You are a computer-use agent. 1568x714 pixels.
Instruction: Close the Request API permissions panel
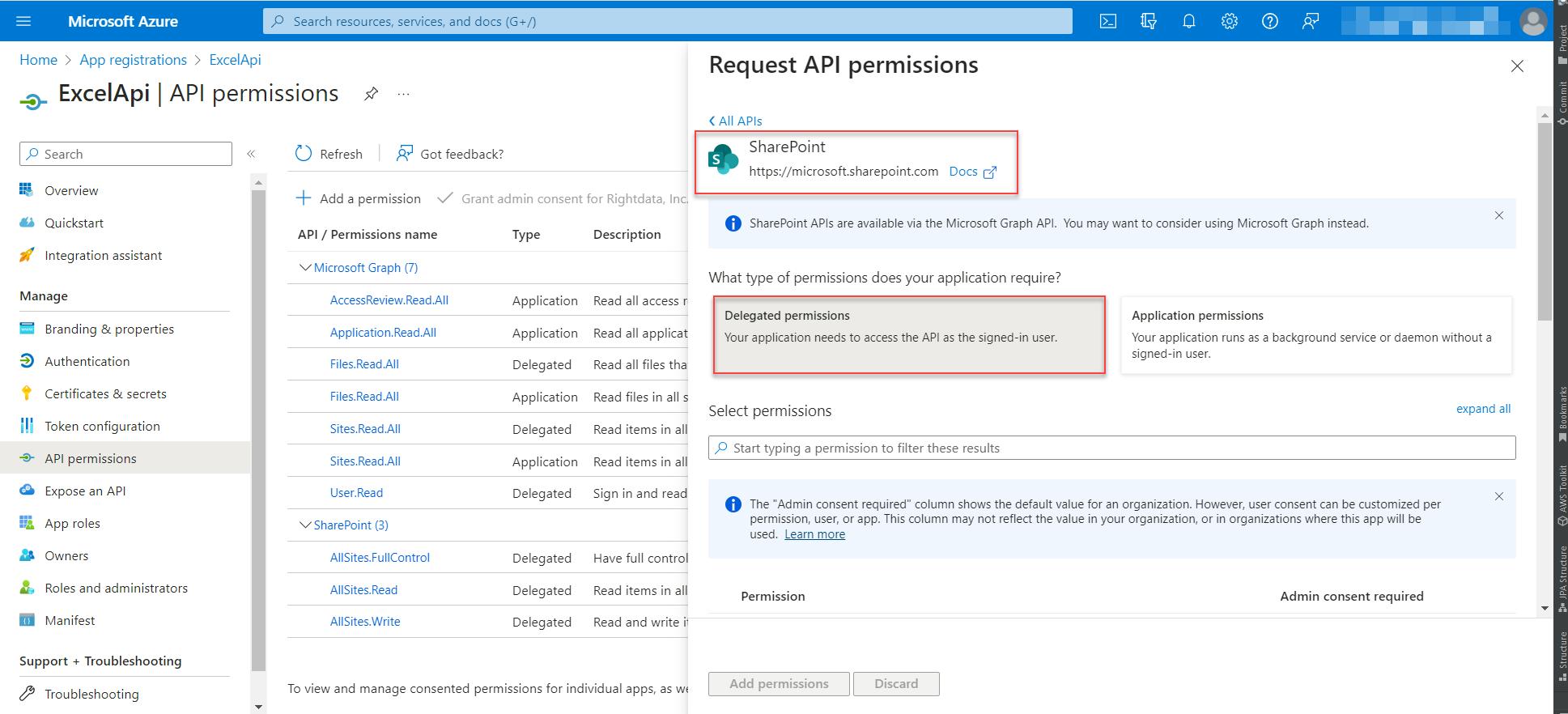[1517, 66]
